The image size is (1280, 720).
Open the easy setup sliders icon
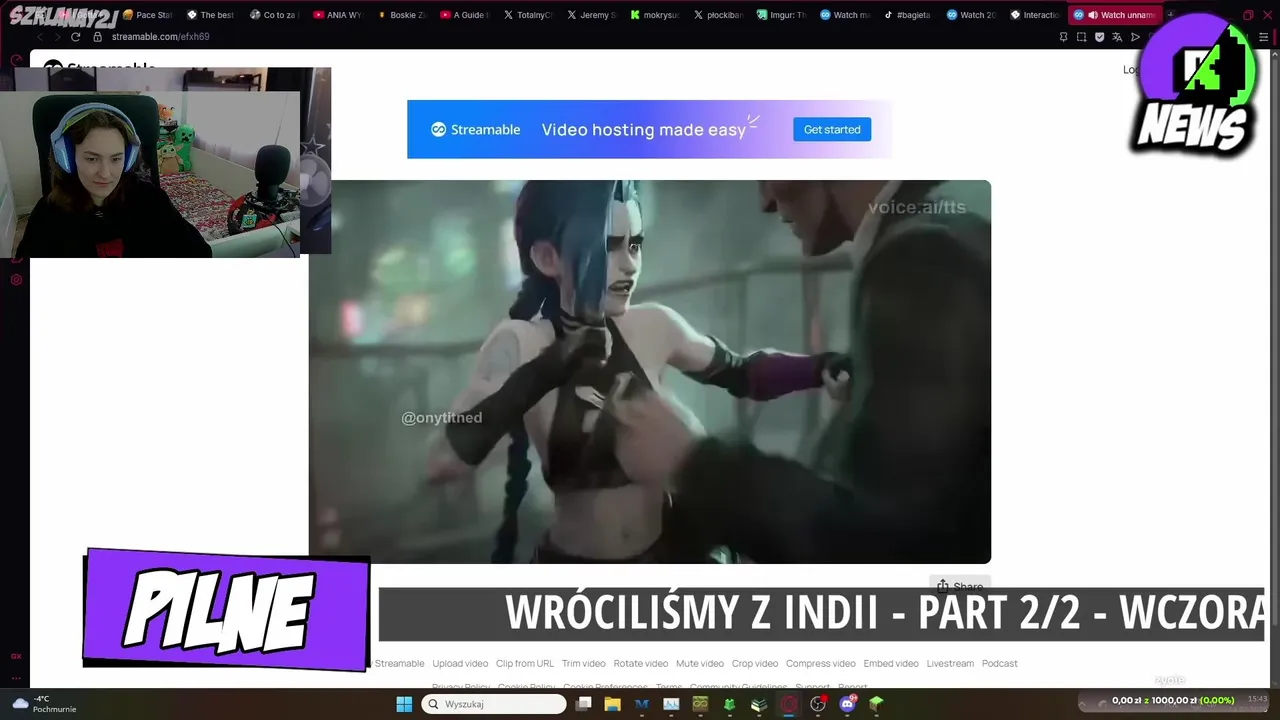pos(1262,37)
